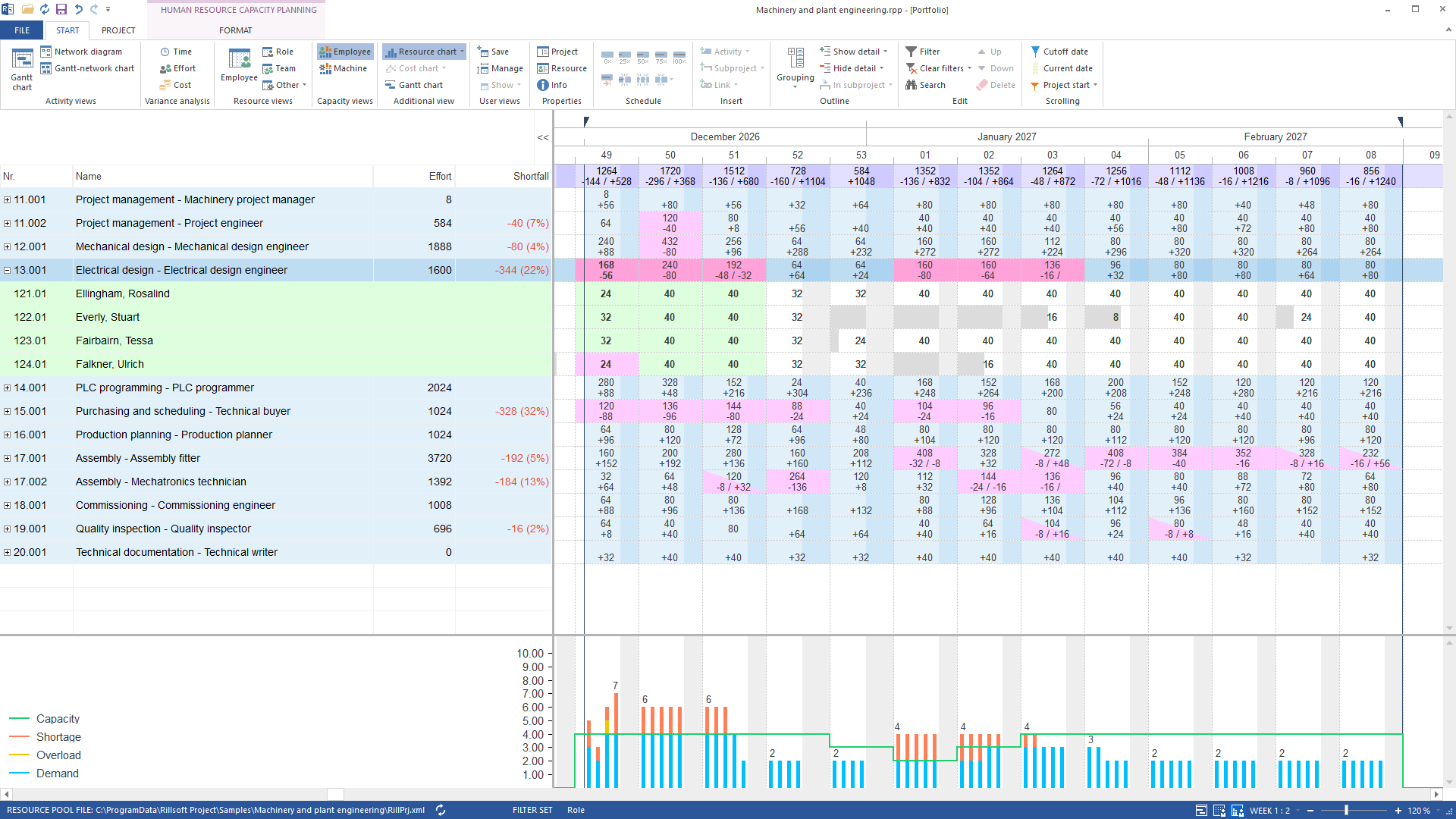Expand the 14.001 PLC programming row

[7, 388]
